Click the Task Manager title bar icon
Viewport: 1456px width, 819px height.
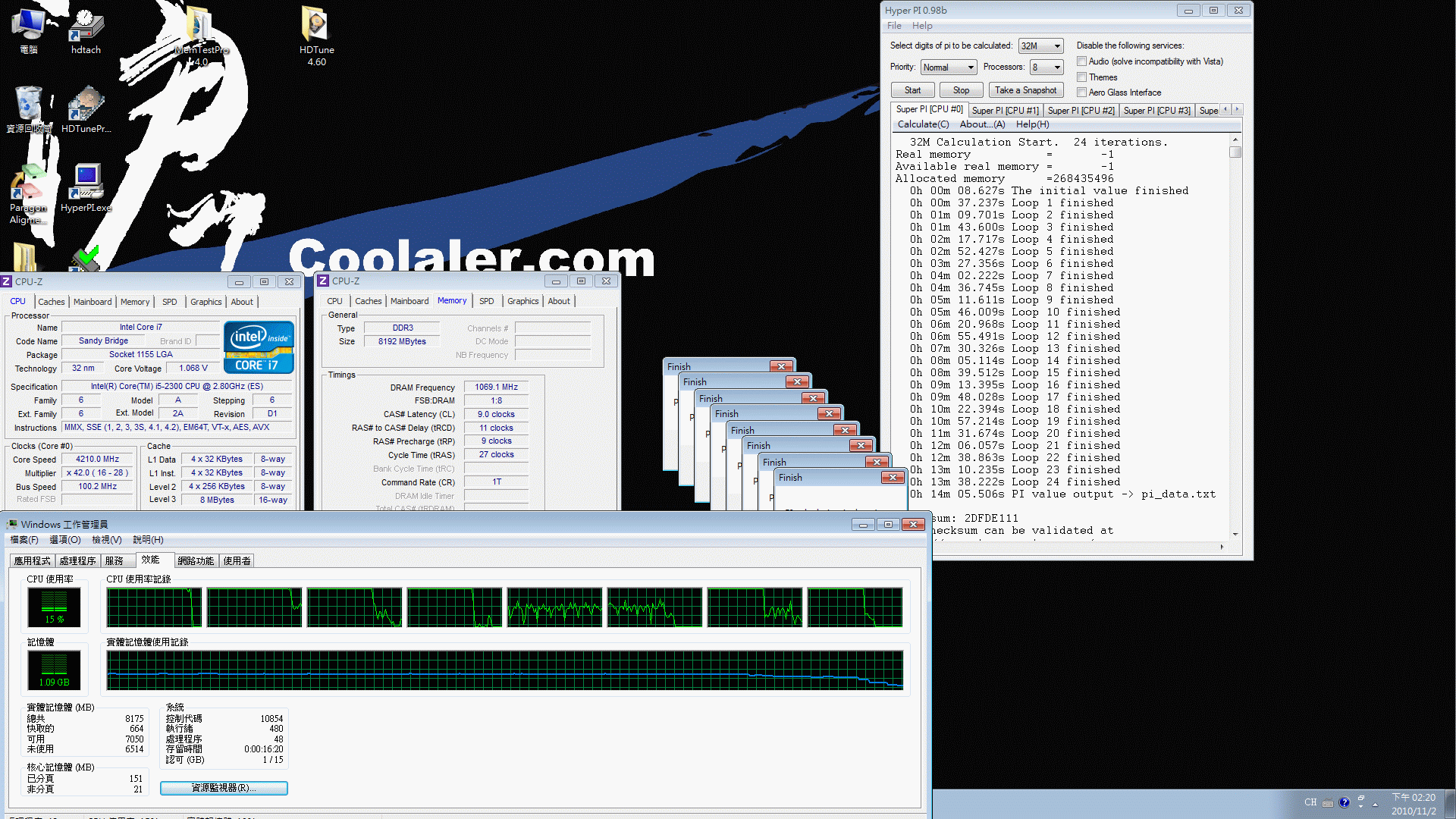[12, 524]
